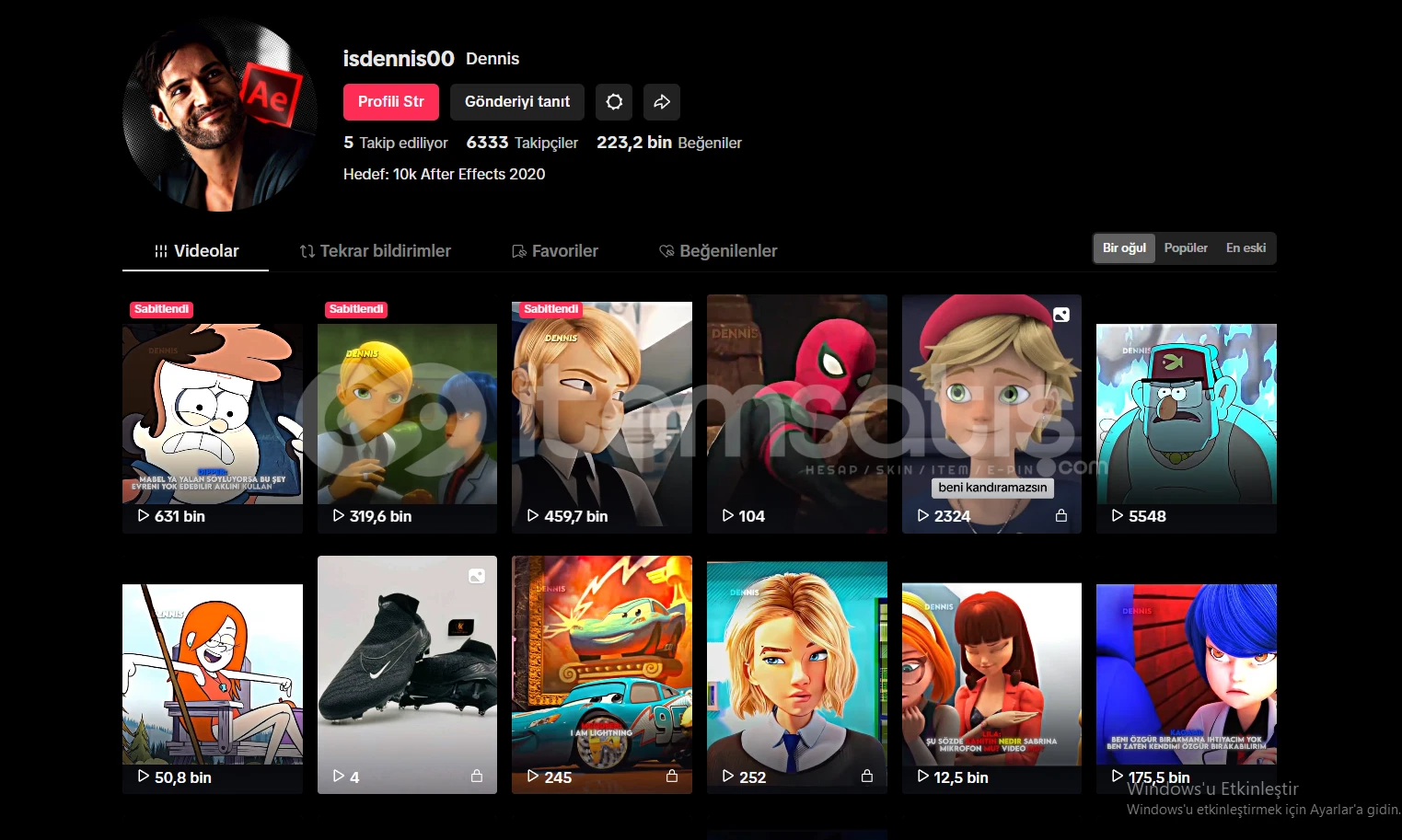The width and height of the screenshot is (1402, 840).
Task: Click play icon beside 104 views
Action: pos(728,516)
